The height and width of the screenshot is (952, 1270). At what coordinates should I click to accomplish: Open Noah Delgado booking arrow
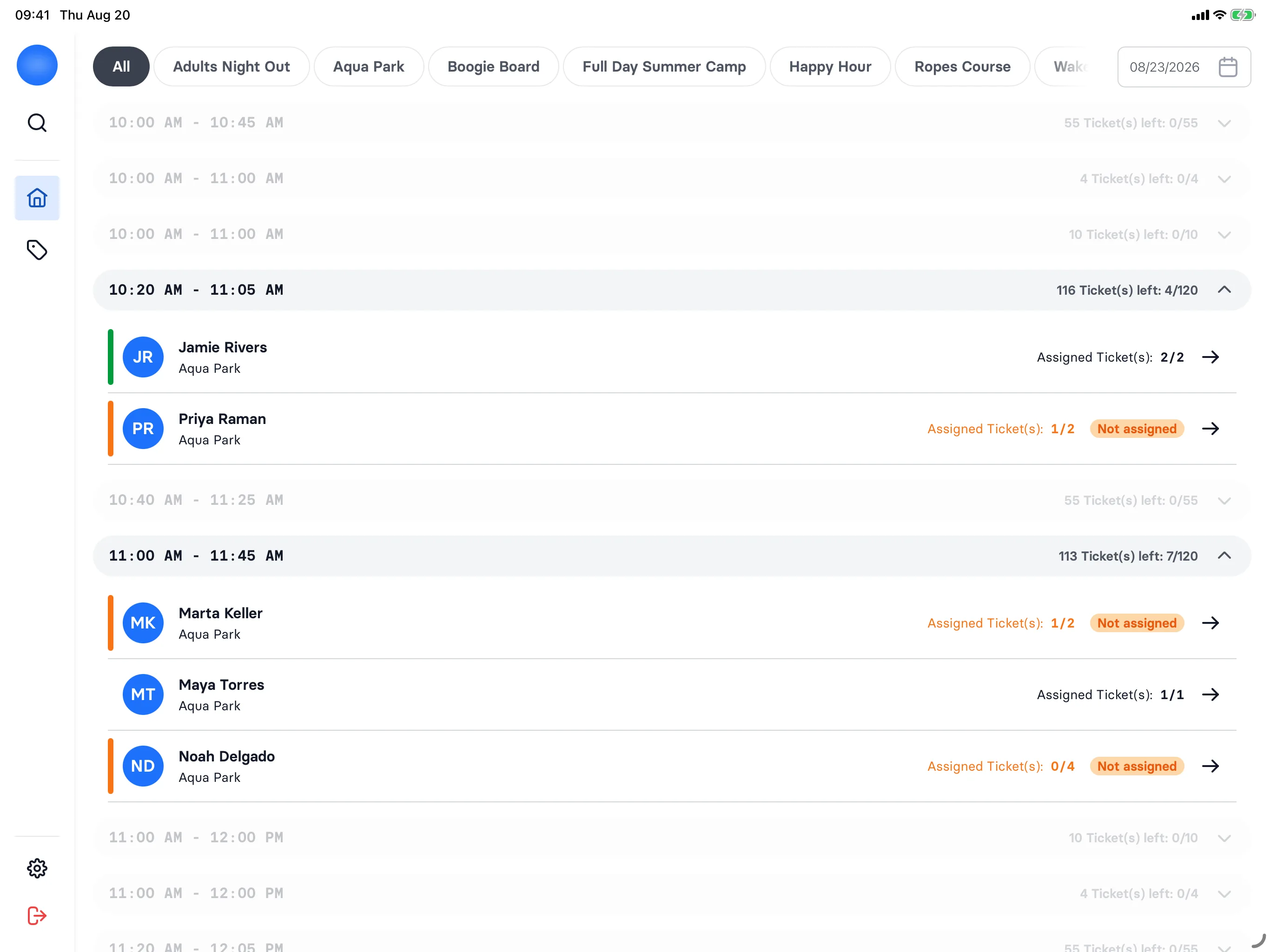tap(1210, 766)
